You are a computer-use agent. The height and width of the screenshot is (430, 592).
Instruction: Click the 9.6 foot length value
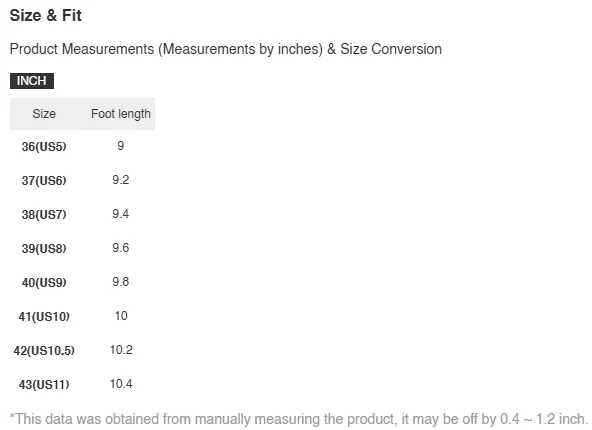coord(121,248)
